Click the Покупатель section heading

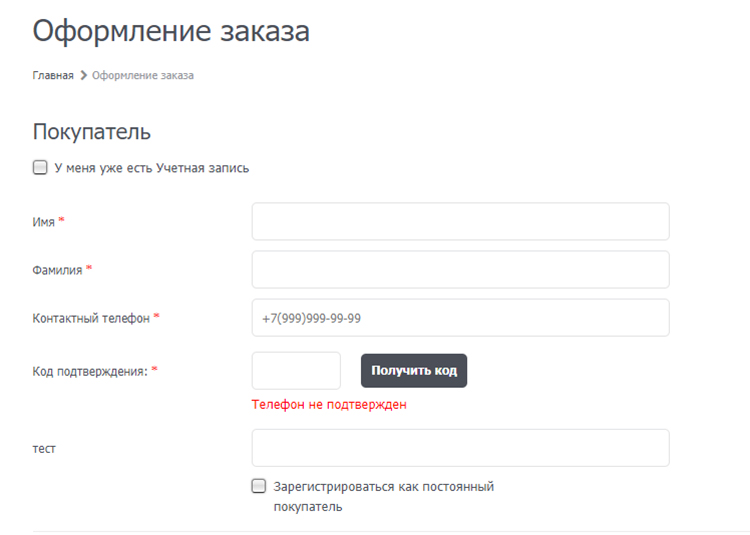click(x=92, y=131)
